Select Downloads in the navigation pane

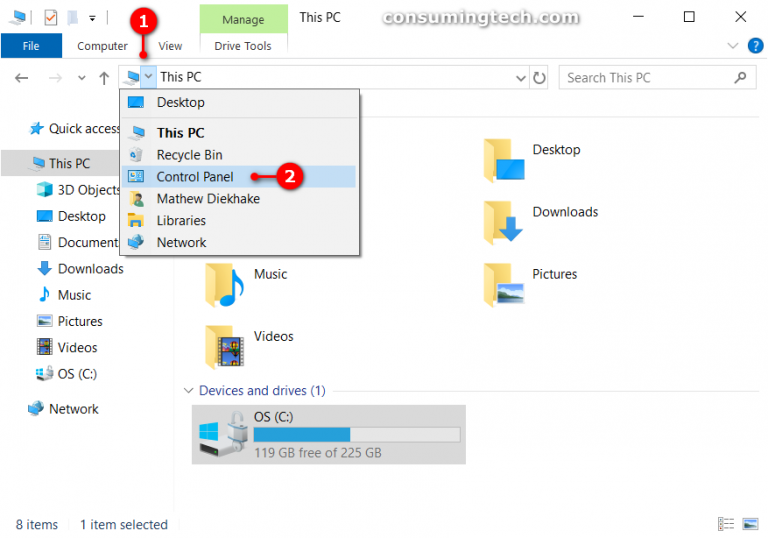80,269
